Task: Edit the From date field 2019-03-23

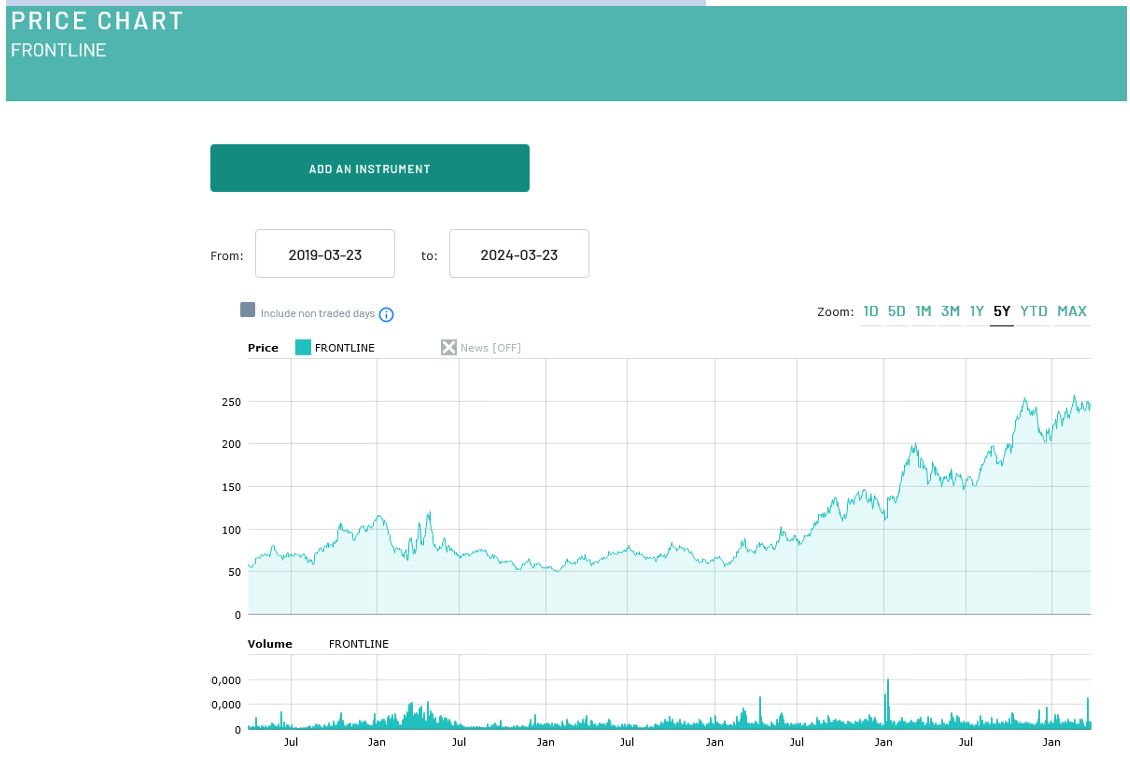Action: [x=325, y=254]
